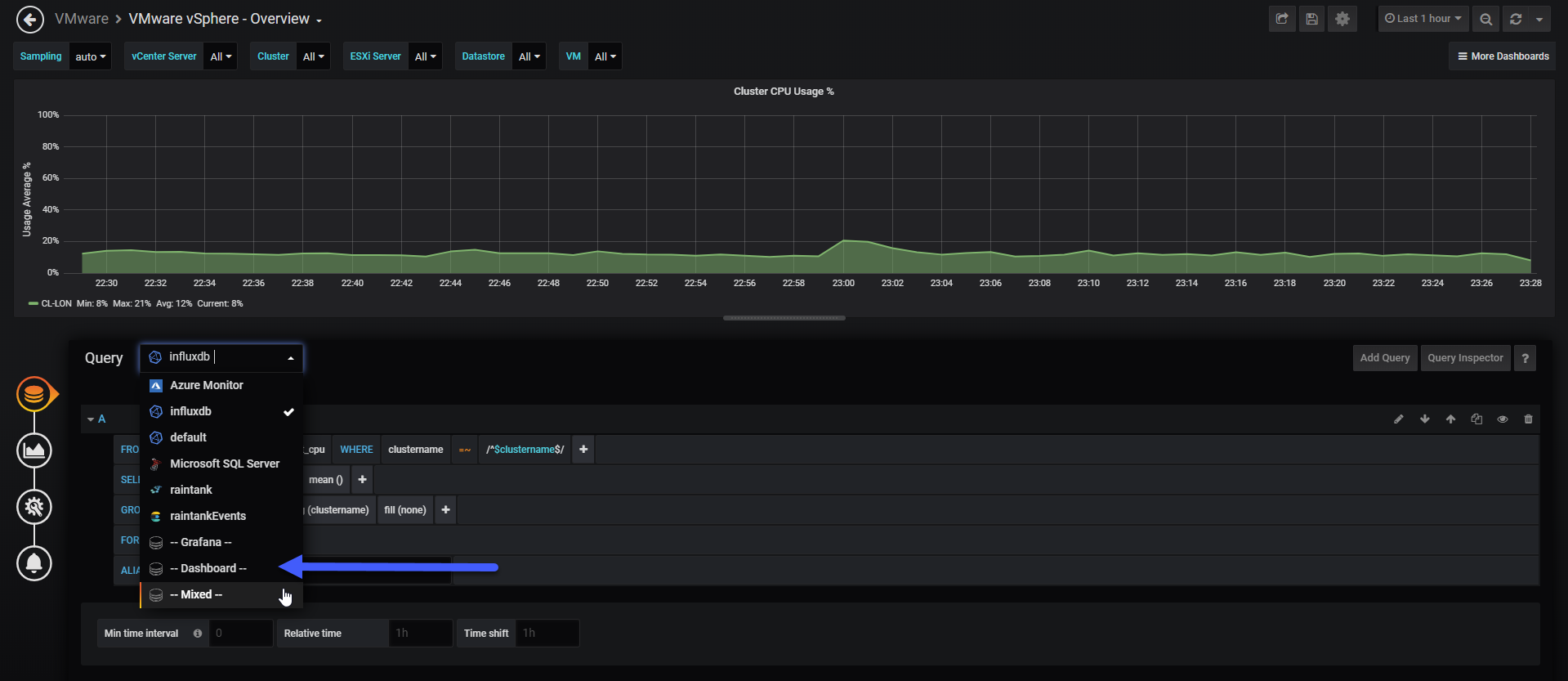Refresh the dashboard using the refresh icon
Screen dimensions: 1568x681
[x=1516, y=19]
